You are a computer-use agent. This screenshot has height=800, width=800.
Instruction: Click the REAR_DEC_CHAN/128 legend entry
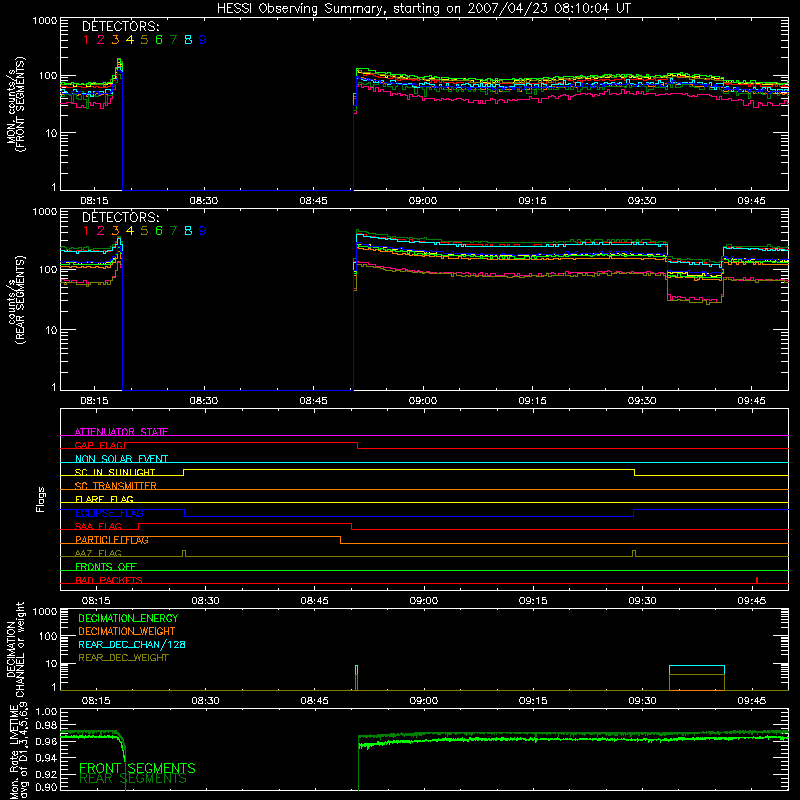[132, 645]
